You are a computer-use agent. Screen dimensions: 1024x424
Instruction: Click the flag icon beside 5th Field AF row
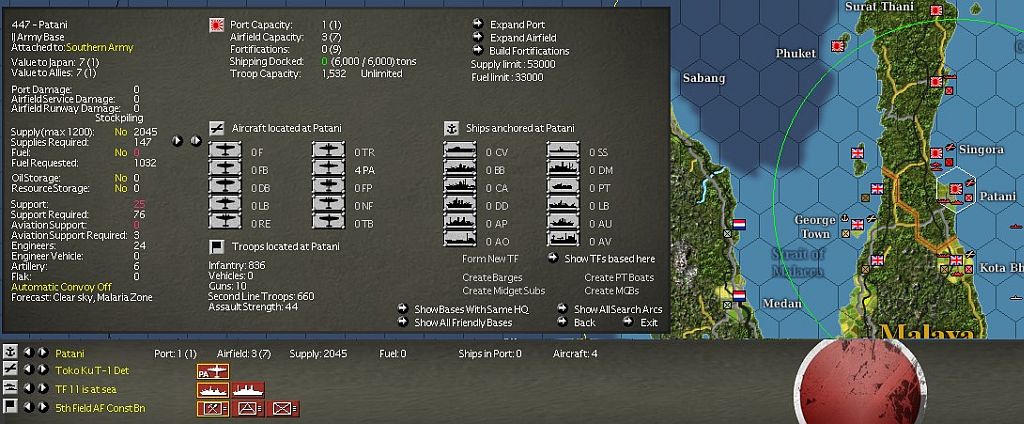coord(10,407)
